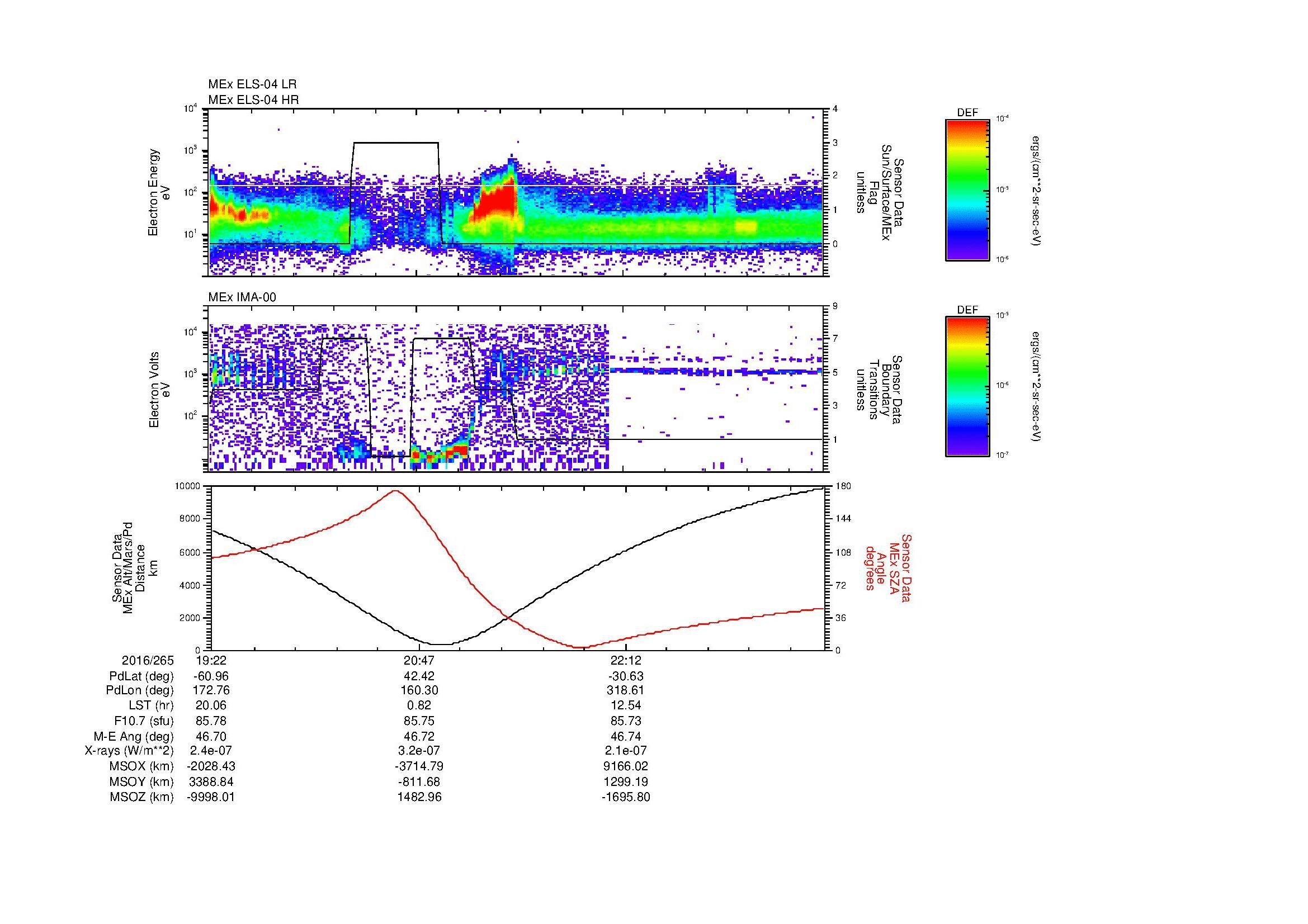
Task: Click the MSOX value '-3714.79'
Action: tap(419, 767)
